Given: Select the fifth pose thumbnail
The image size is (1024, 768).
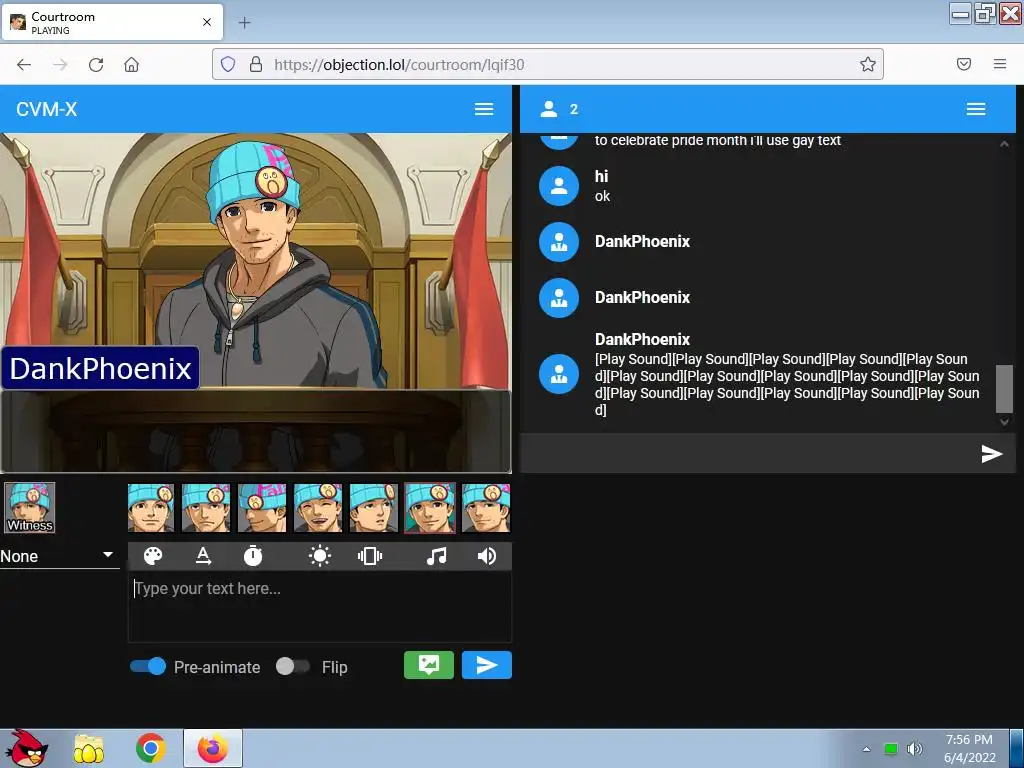Looking at the screenshot, I should tap(374, 508).
